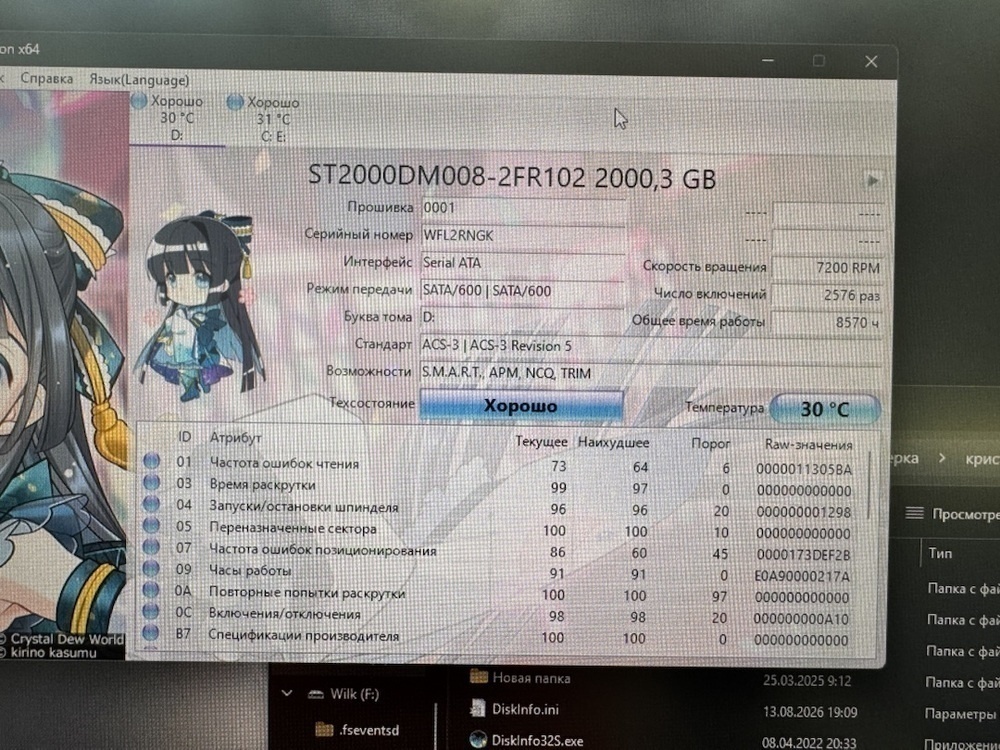The width and height of the screenshot is (1000, 750).
Task: Click raw value 0000173DEF2B
Action: click(x=803, y=555)
